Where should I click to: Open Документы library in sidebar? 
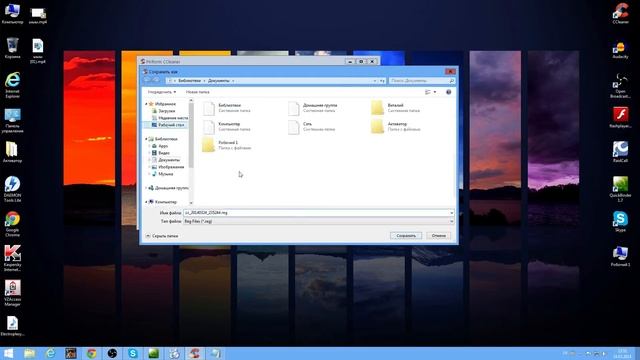(165, 160)
